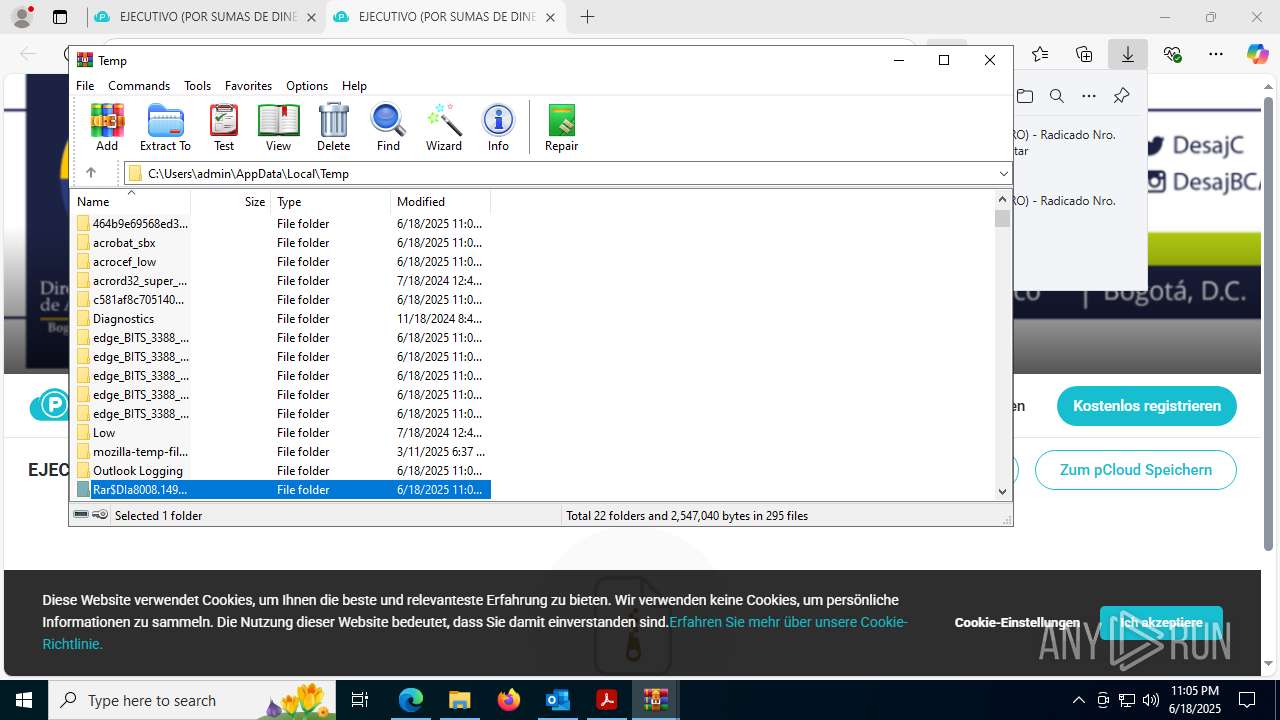This screenshot has height=720, width=1280.
Task: Click the Test archive icon
Action: 224,127
